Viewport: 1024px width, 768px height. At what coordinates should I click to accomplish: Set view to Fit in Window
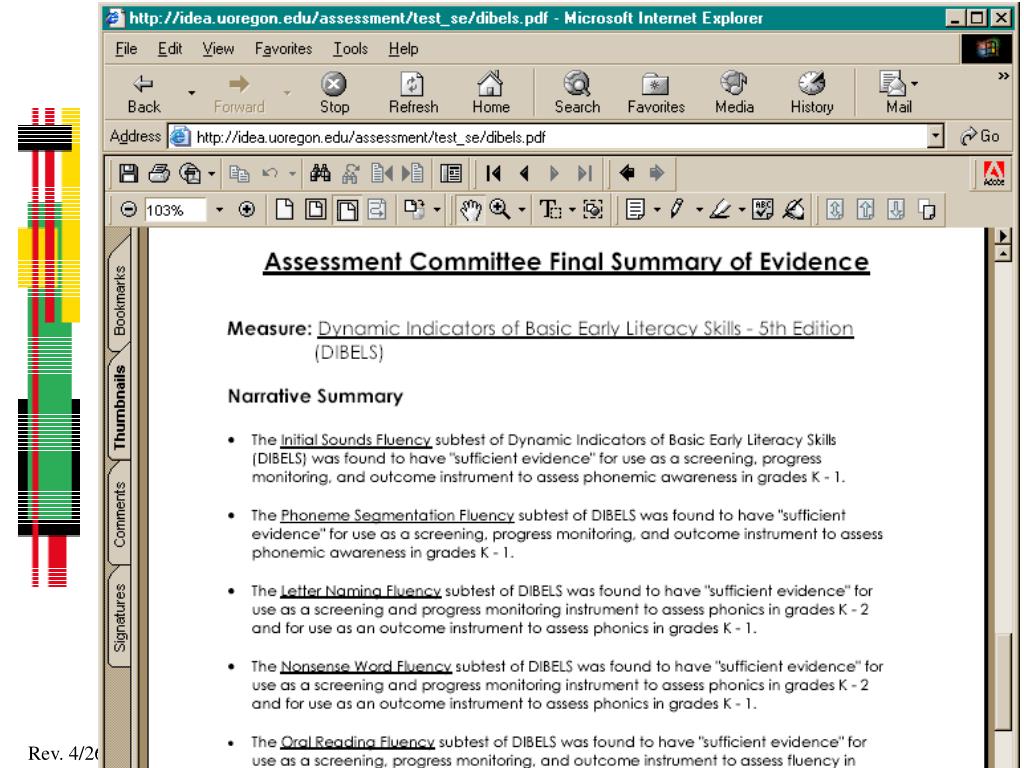click(316, 210)
